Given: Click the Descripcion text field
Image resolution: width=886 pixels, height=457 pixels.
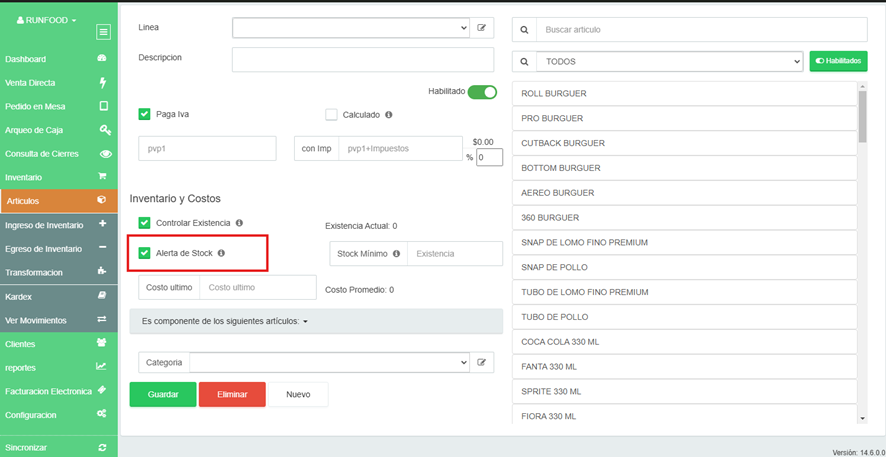Looking at the screenshot, I should (x=363, y=59).
